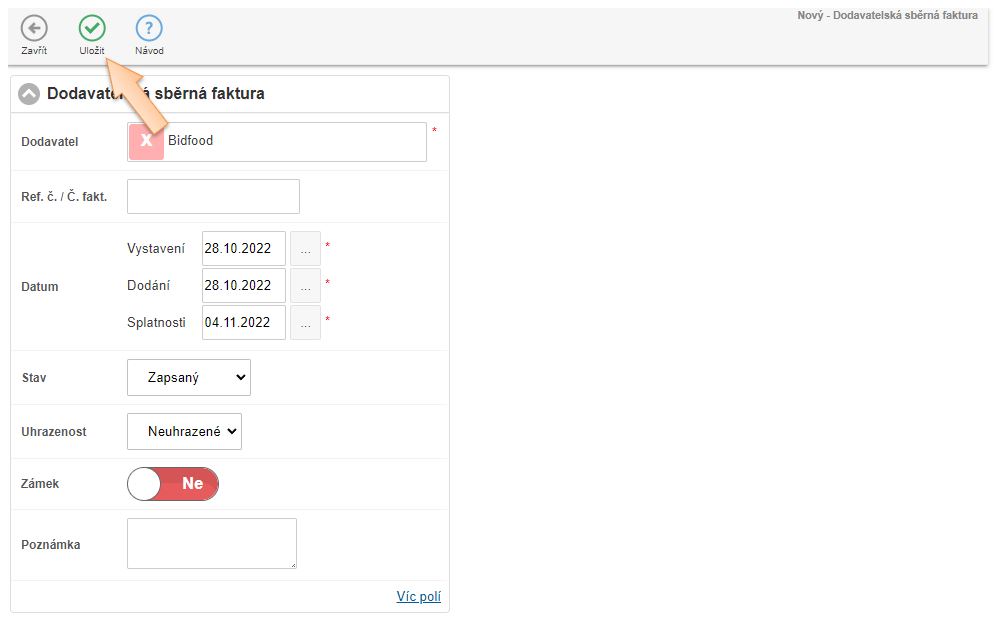Open date picker for Dodání
This screenshot has height=623, width=996.
(x=305, y=285)
